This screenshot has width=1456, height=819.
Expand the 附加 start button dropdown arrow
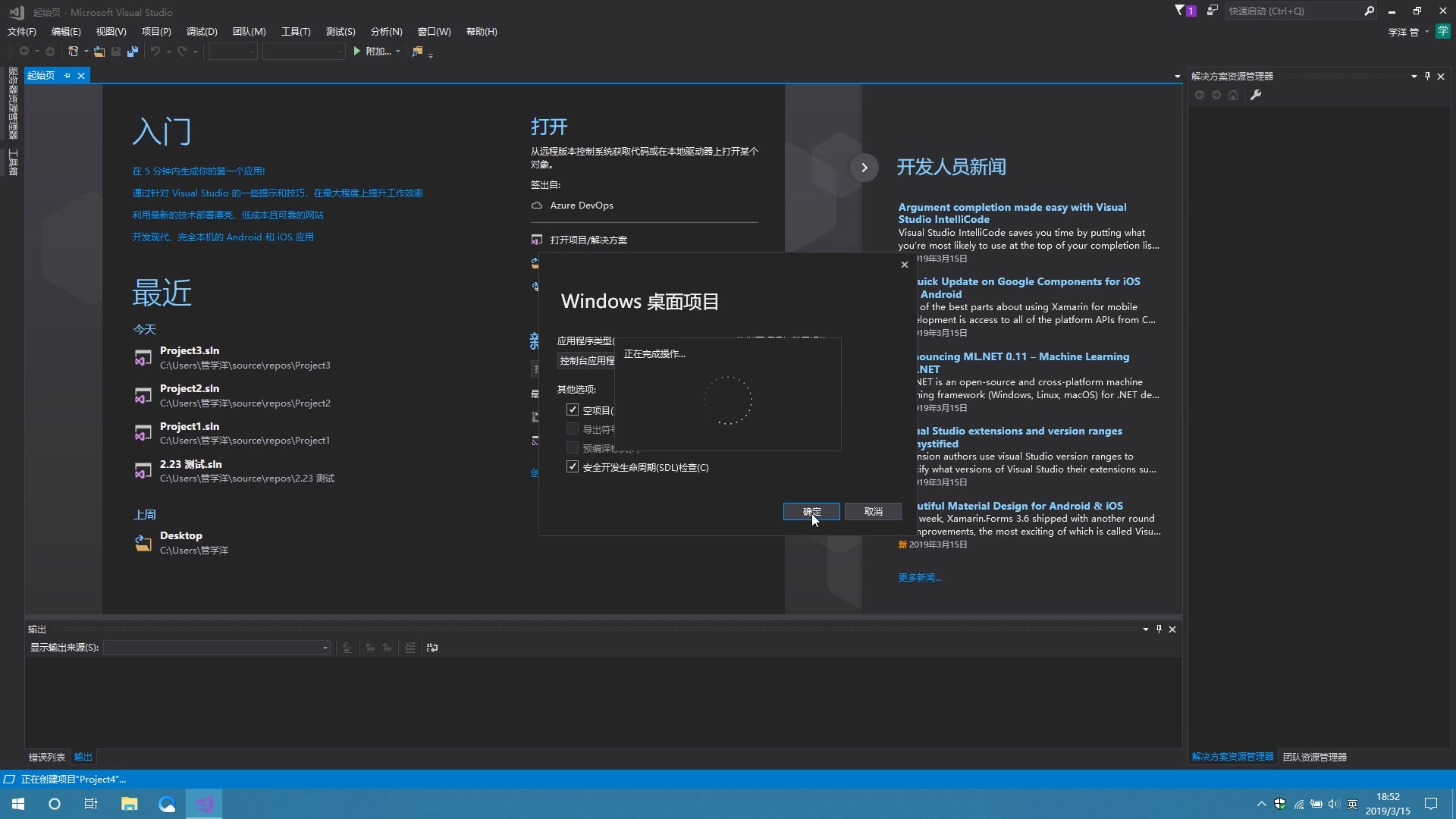point(398,52)
